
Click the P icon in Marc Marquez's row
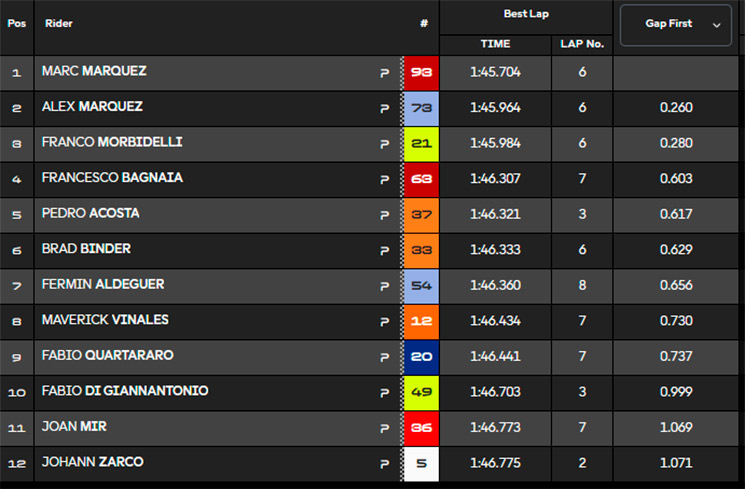tap(385, 73)
